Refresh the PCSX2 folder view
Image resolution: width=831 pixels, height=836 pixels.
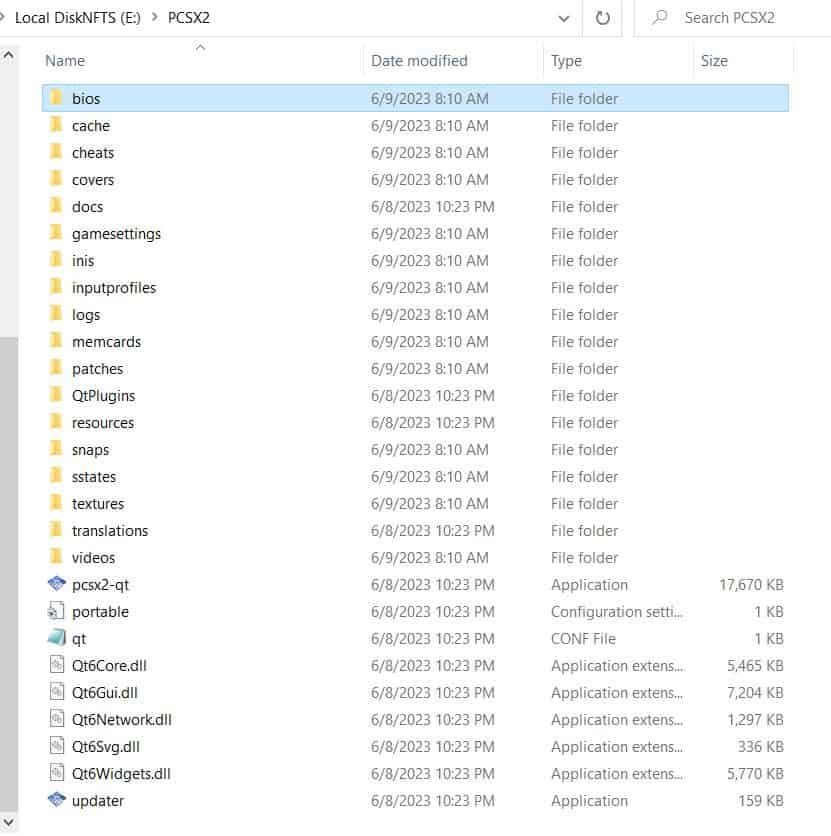602,18
